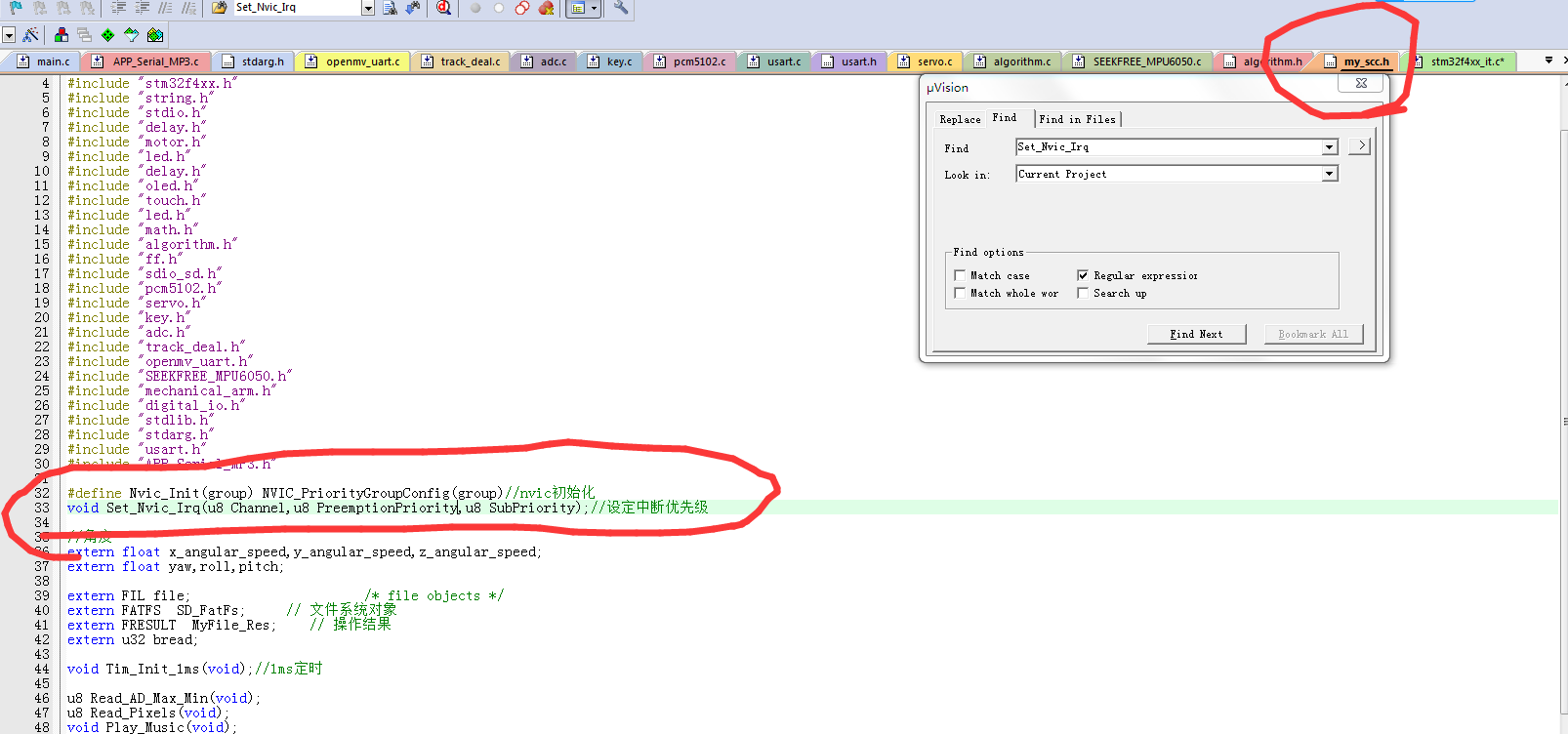Click the target options magic wand icon
1568x734 pixels.
point(30,35)
